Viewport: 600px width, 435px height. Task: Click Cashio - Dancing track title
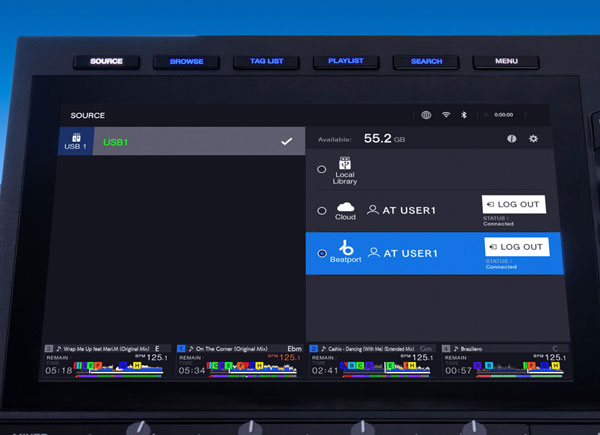371,349
